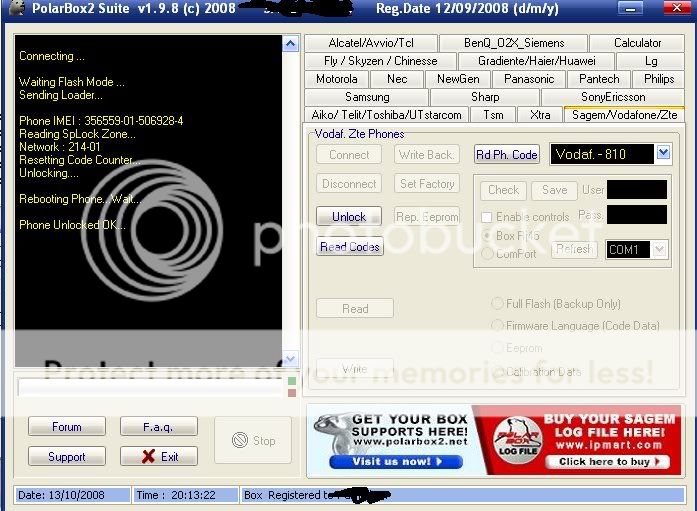Open the Tsm tab

click(493, 115)
